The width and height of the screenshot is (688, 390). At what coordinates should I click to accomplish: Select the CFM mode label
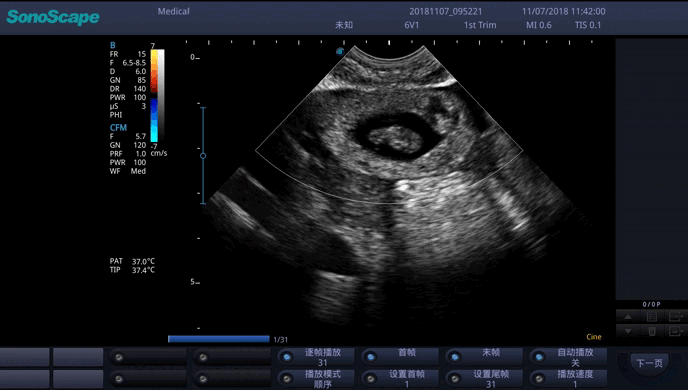(118, 128)
